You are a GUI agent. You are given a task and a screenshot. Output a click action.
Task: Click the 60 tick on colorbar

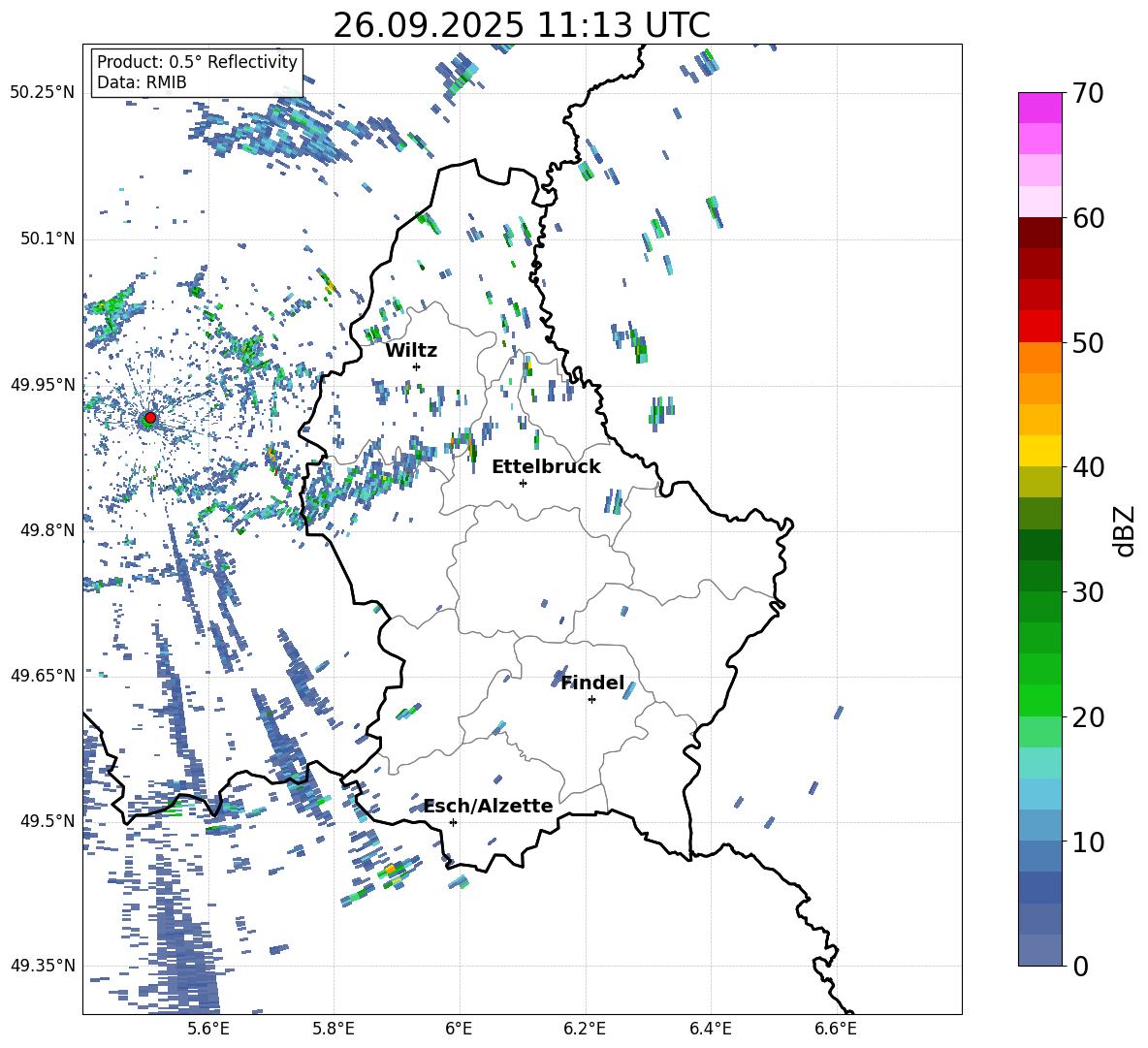pyautogui.click(x=1088, y=218)
